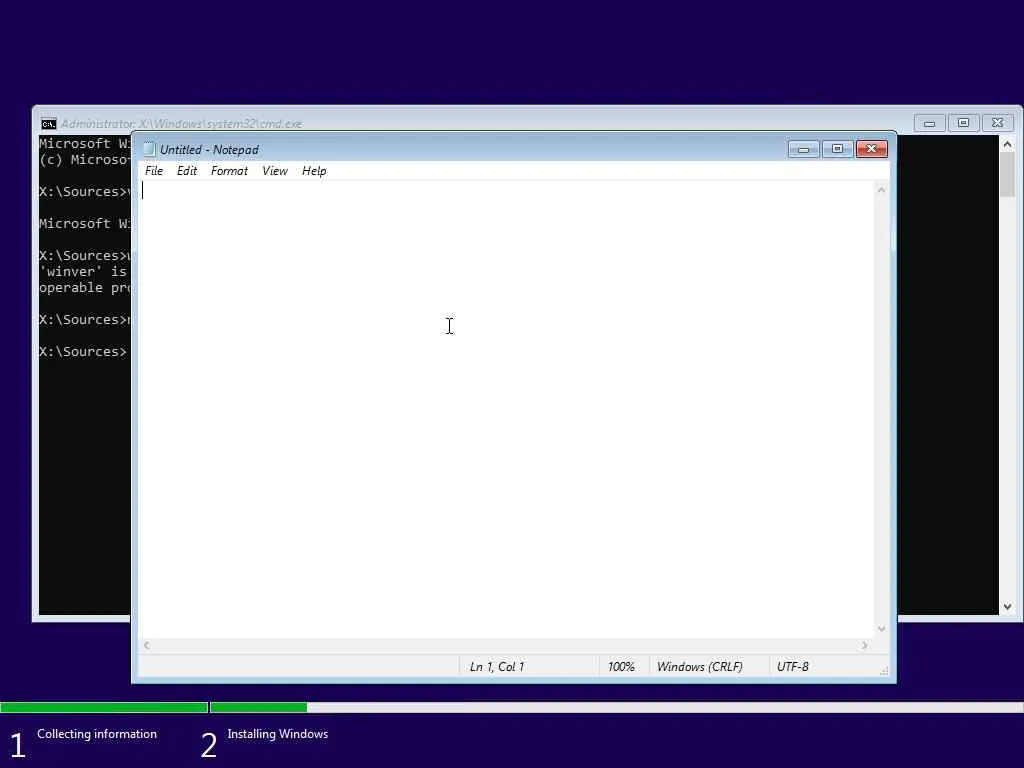The height and width of the screenshot is (768, 1024).
Task: Click the 100% zoom status entry
Action: (x=621, y=667)
